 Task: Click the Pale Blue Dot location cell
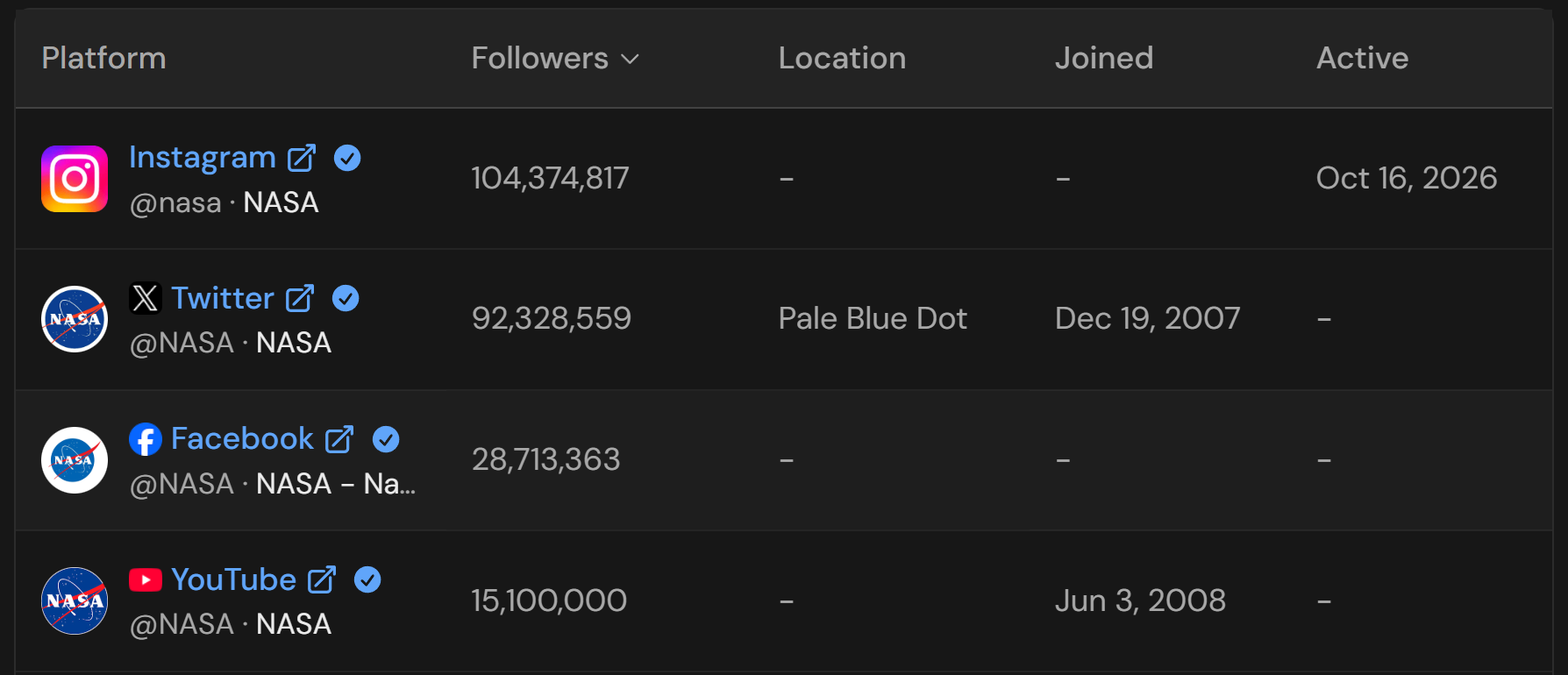pyautogui.click(x=873, y=318)
